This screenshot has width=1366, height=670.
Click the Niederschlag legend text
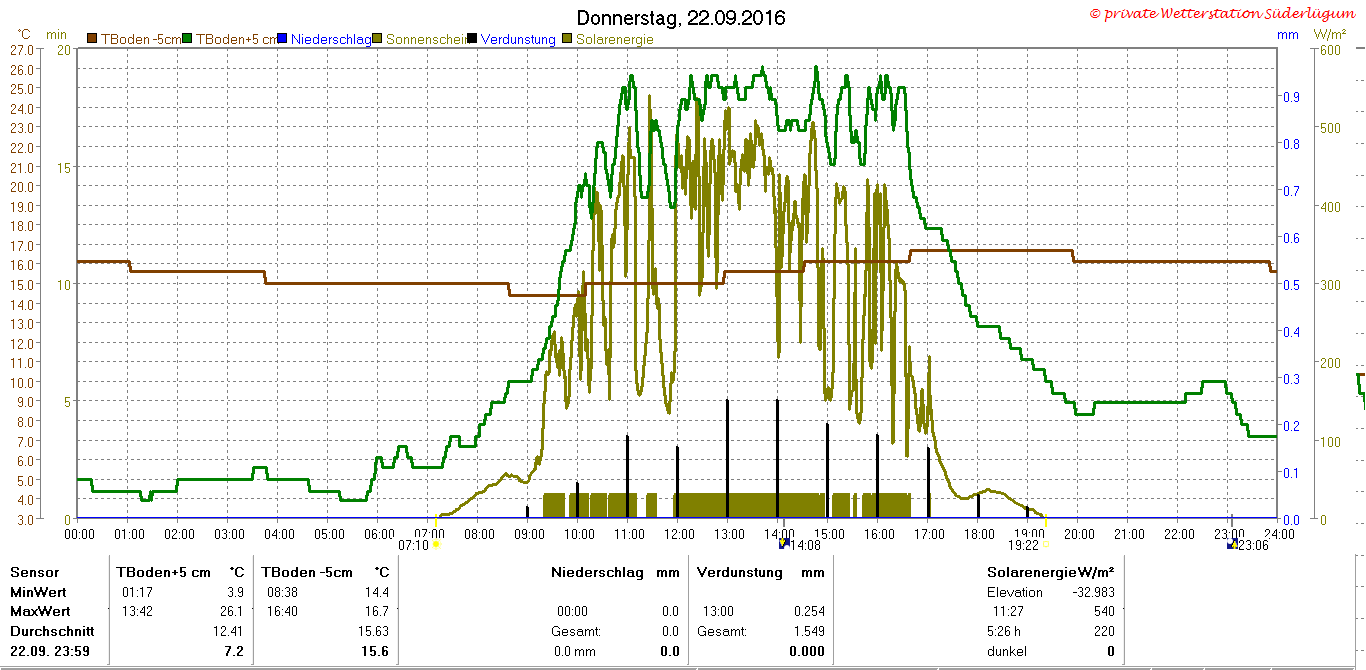[331, 39]
